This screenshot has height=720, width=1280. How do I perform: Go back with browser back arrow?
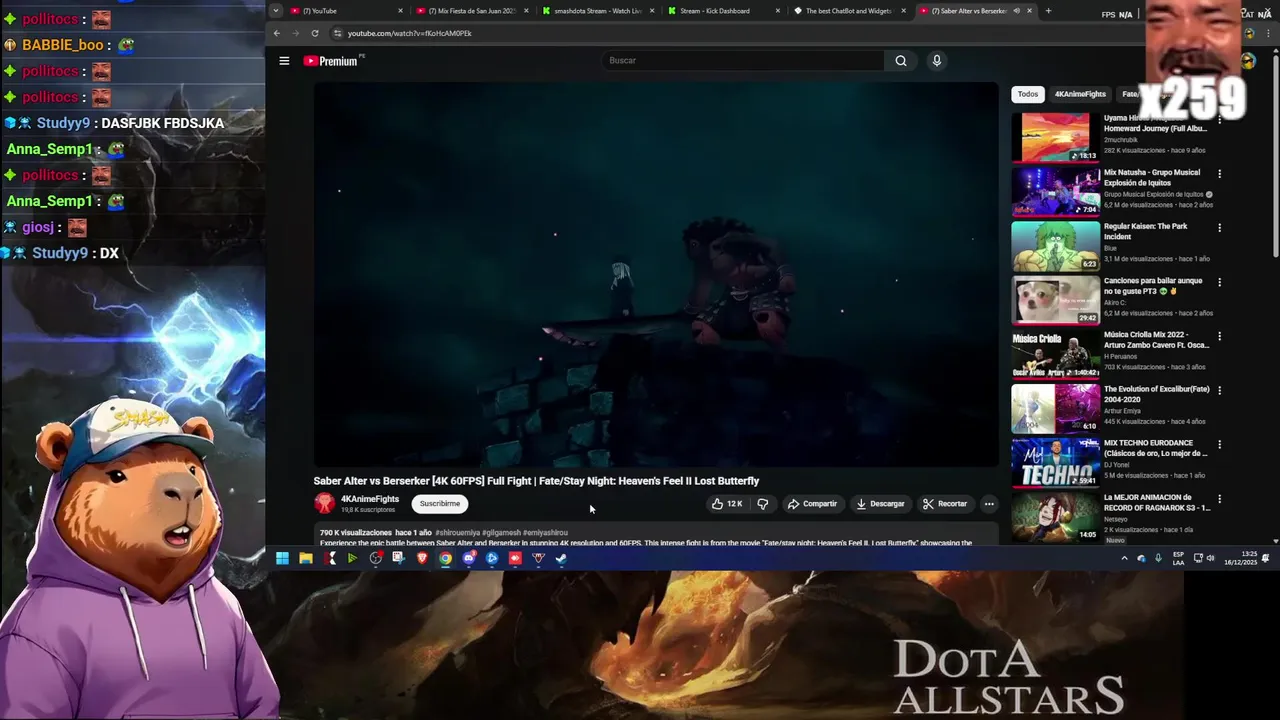coord(277,33)
